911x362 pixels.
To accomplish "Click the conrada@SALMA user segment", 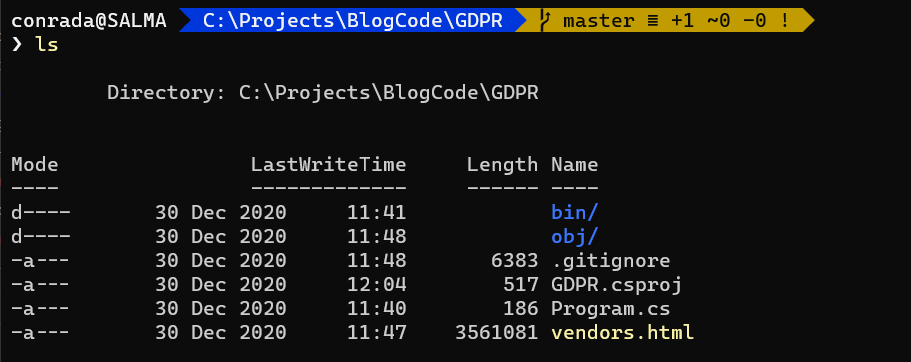I will click(x=89, y=21).
